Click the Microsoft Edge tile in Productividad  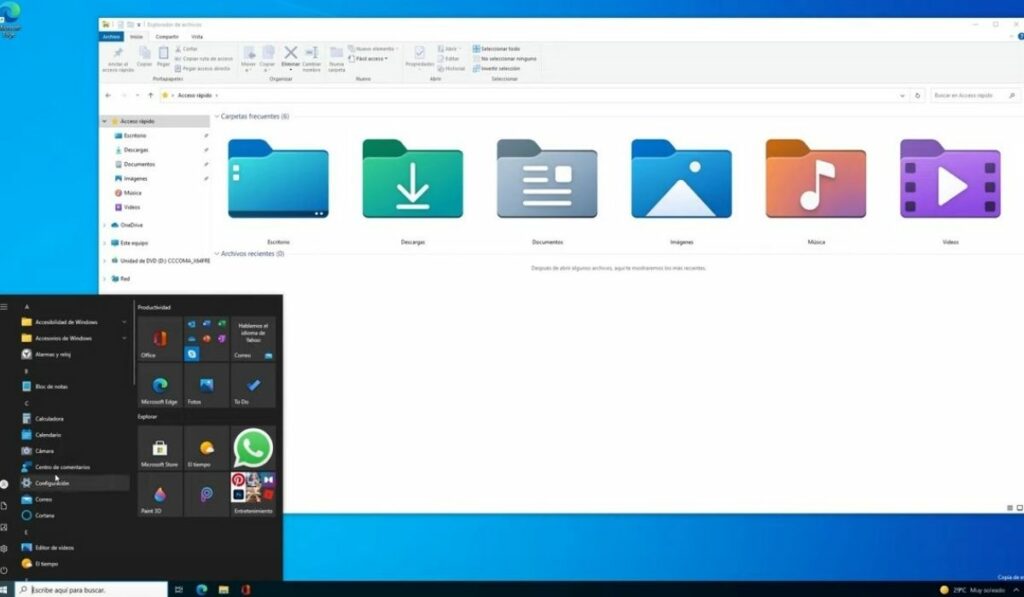[160, 386]
